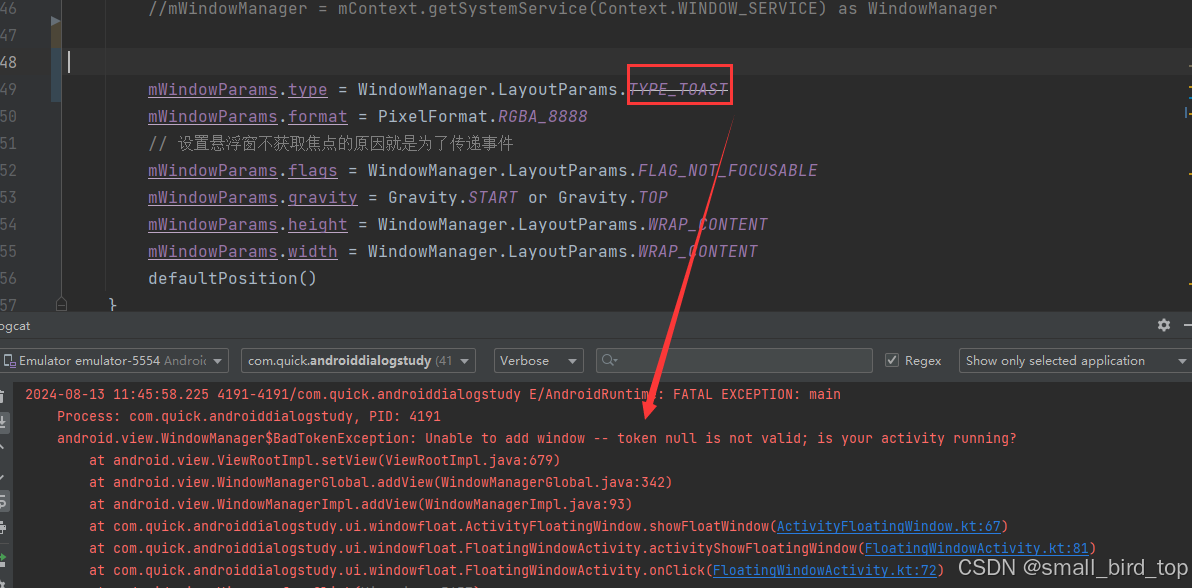Screen dimensions: 1192x588
Task: Click the TYPE_TOAST constant in code
Action: coord(679,90)
